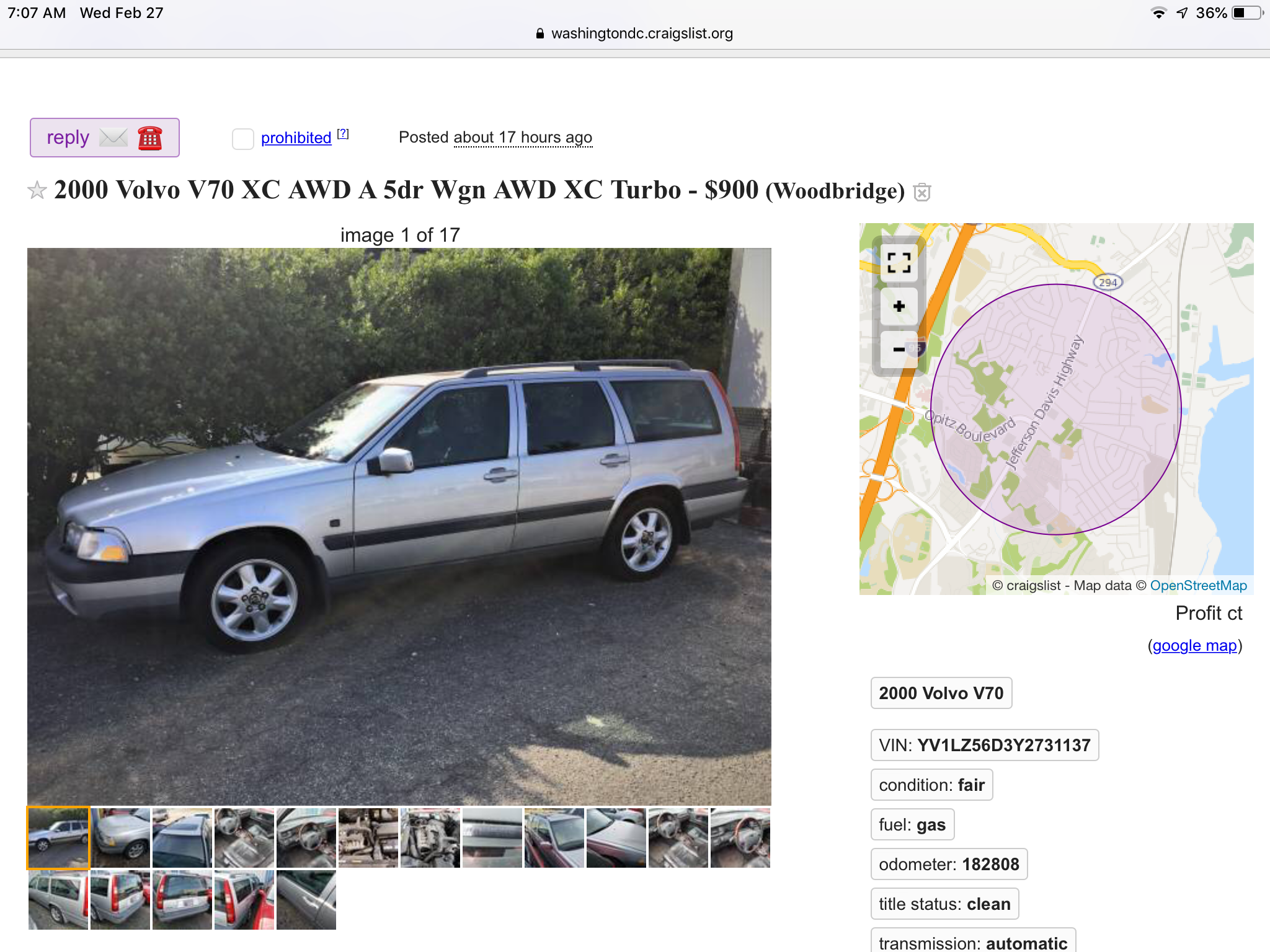Click the favorite star icon beside title
Image resolution: width=1270 pixels, height=952 pixels.
pyautogui.click(x=37, y=190)
